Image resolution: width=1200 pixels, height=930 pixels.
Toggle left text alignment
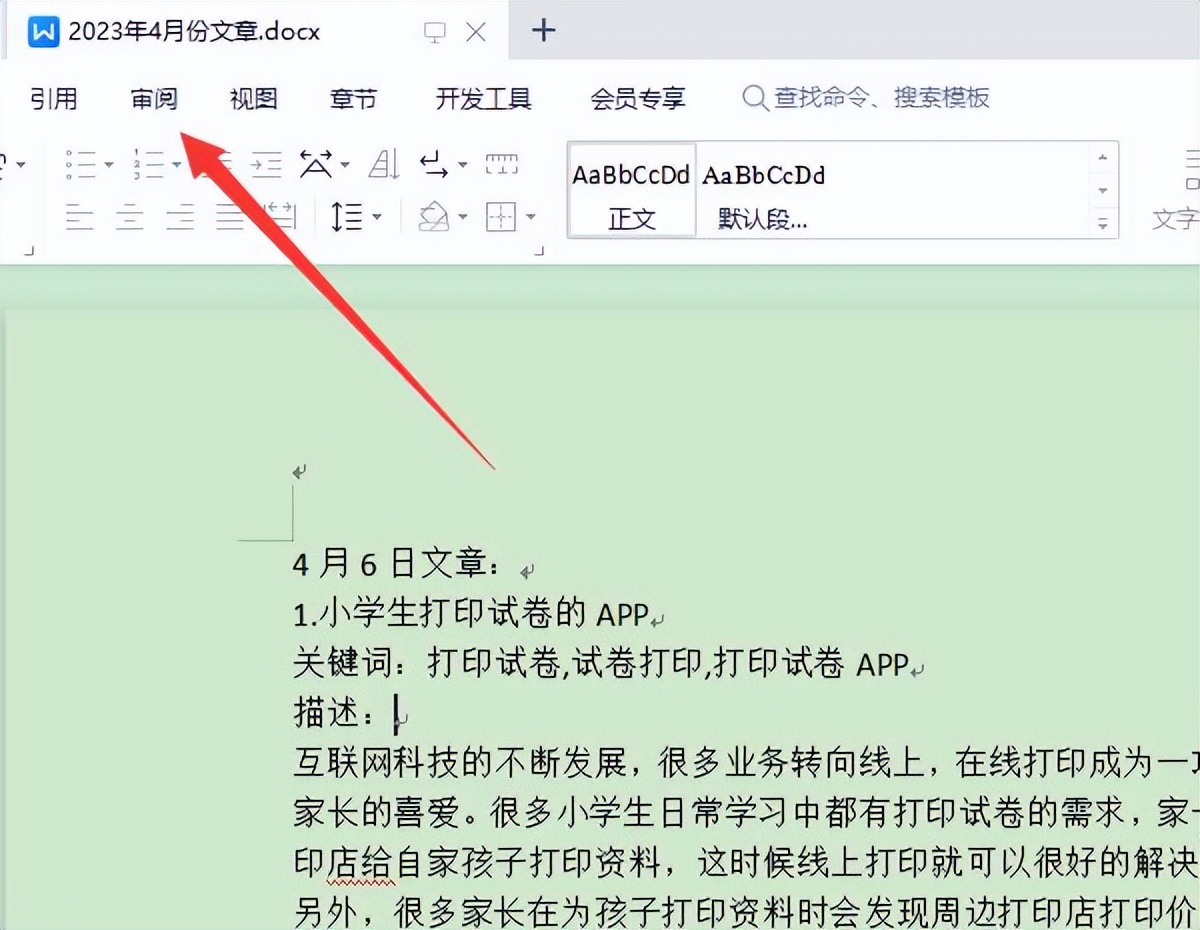[78, 216]
